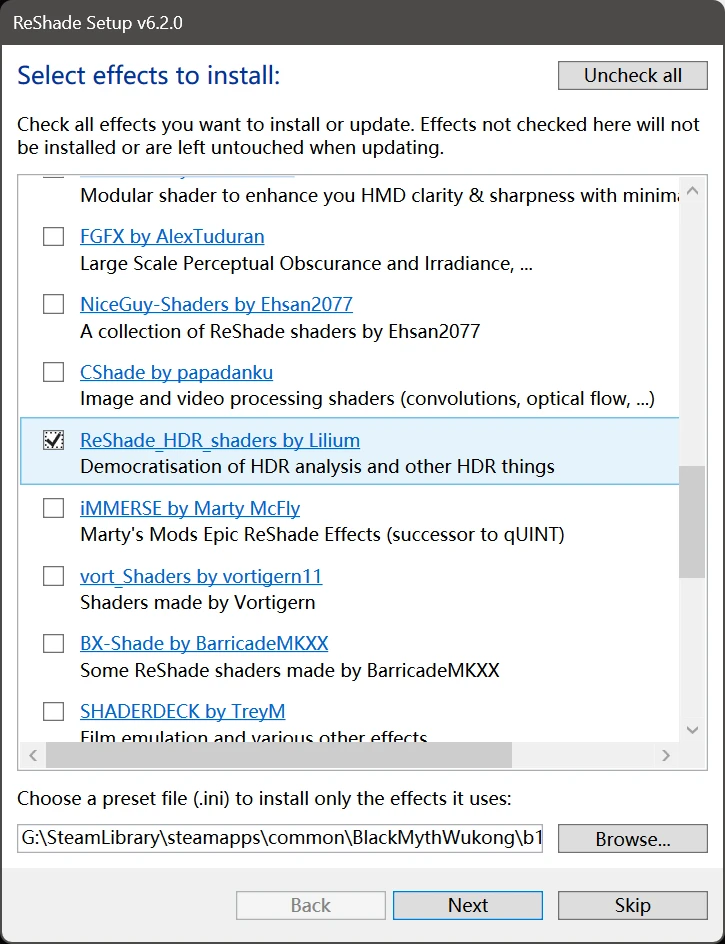Follow the iMMERSE by Marty McFly link
The width and height of the screenshot is (725, 944).
tap(190, 509)
